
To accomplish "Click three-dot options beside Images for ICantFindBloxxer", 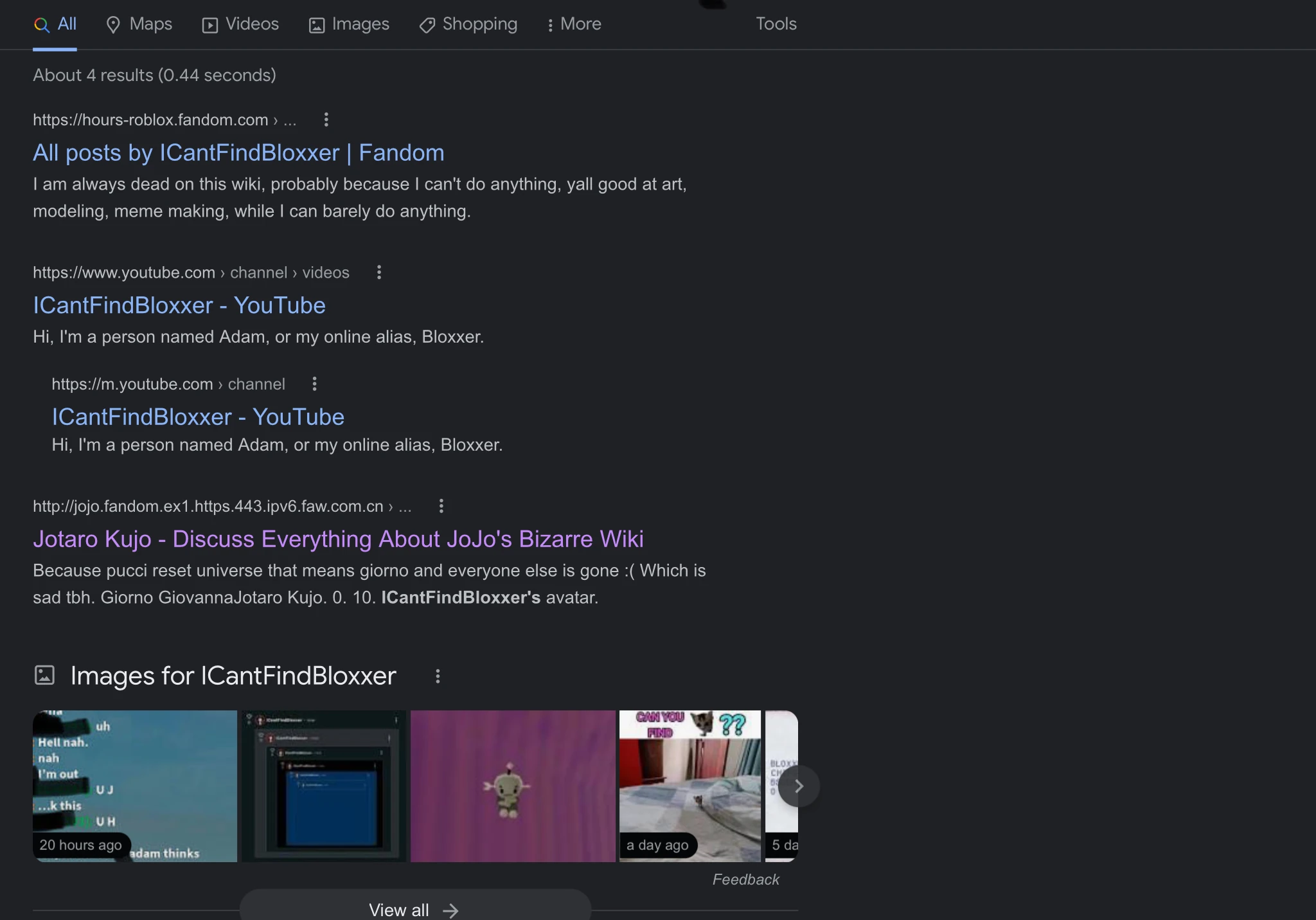I will coord(438,676).
